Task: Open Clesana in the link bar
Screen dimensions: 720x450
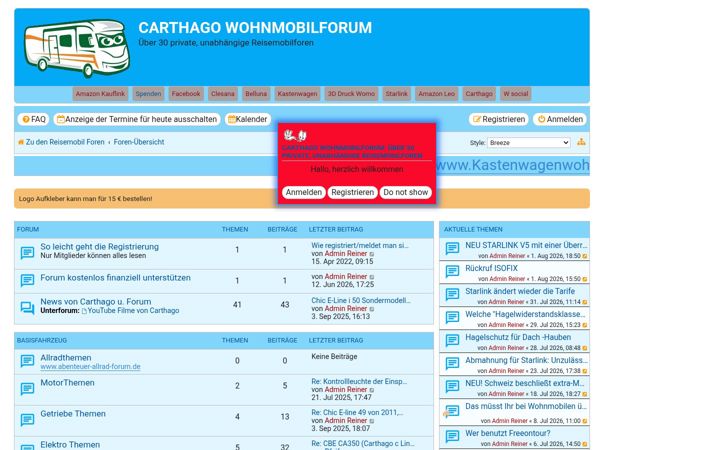Action: (223, 94)
